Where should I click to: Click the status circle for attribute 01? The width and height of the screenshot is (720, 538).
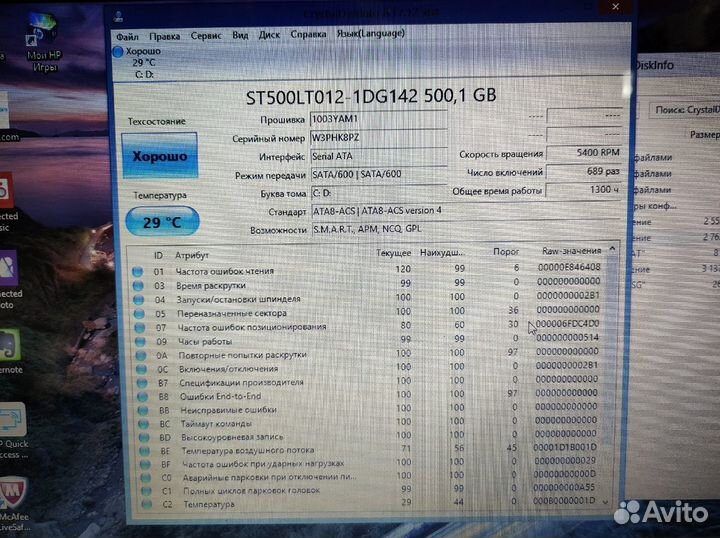click(137, 271)
